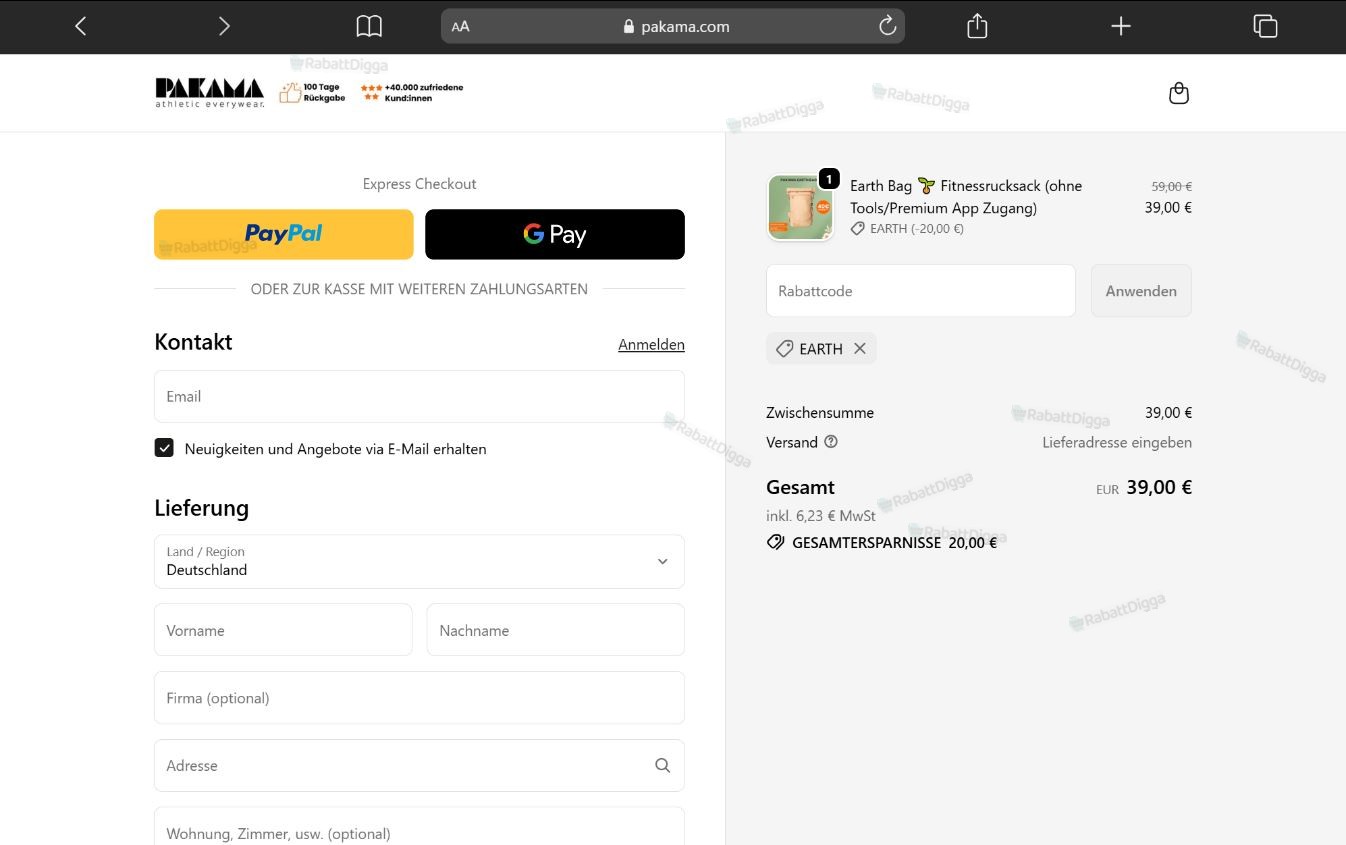This screenshot has height=845, width=1346.
Task: Open a new tab with plus icon
Action: pos(1121,26)
